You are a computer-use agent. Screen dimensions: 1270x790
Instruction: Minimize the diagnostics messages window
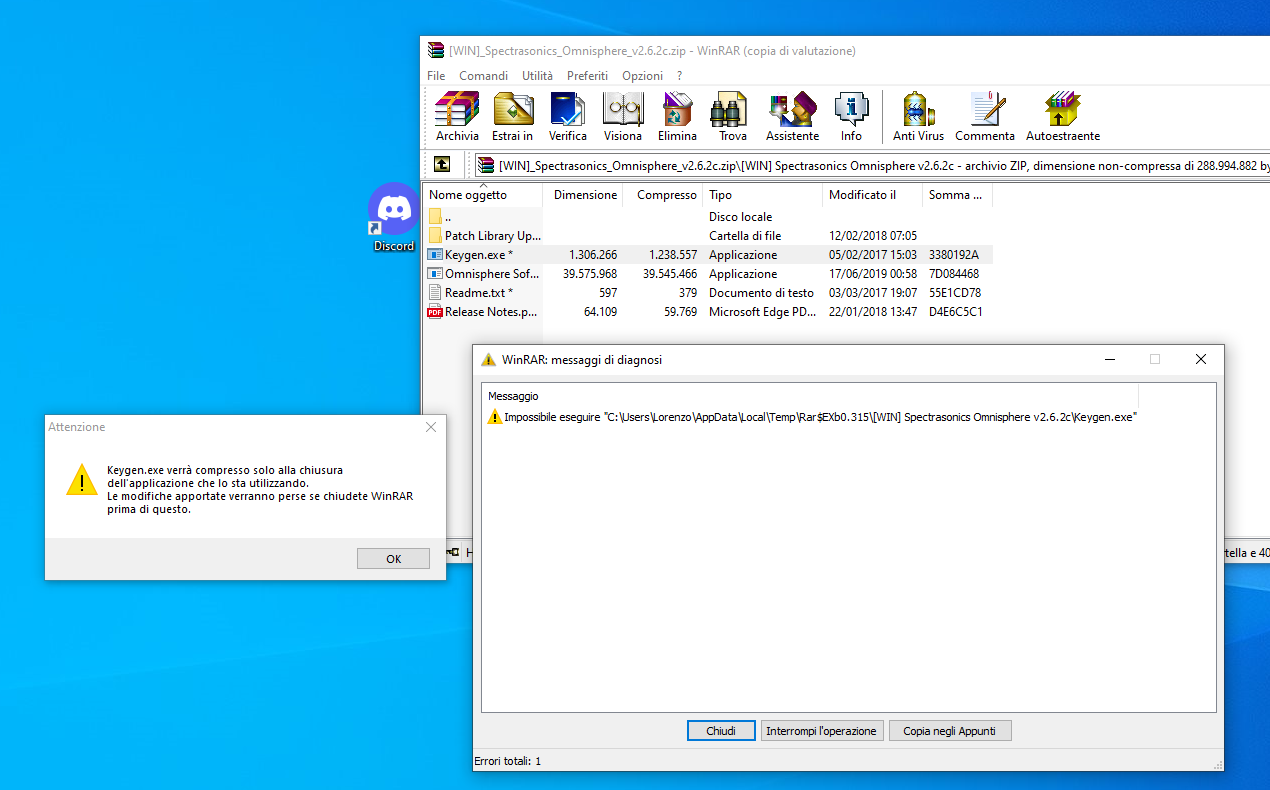click(x=1110, y=359)
